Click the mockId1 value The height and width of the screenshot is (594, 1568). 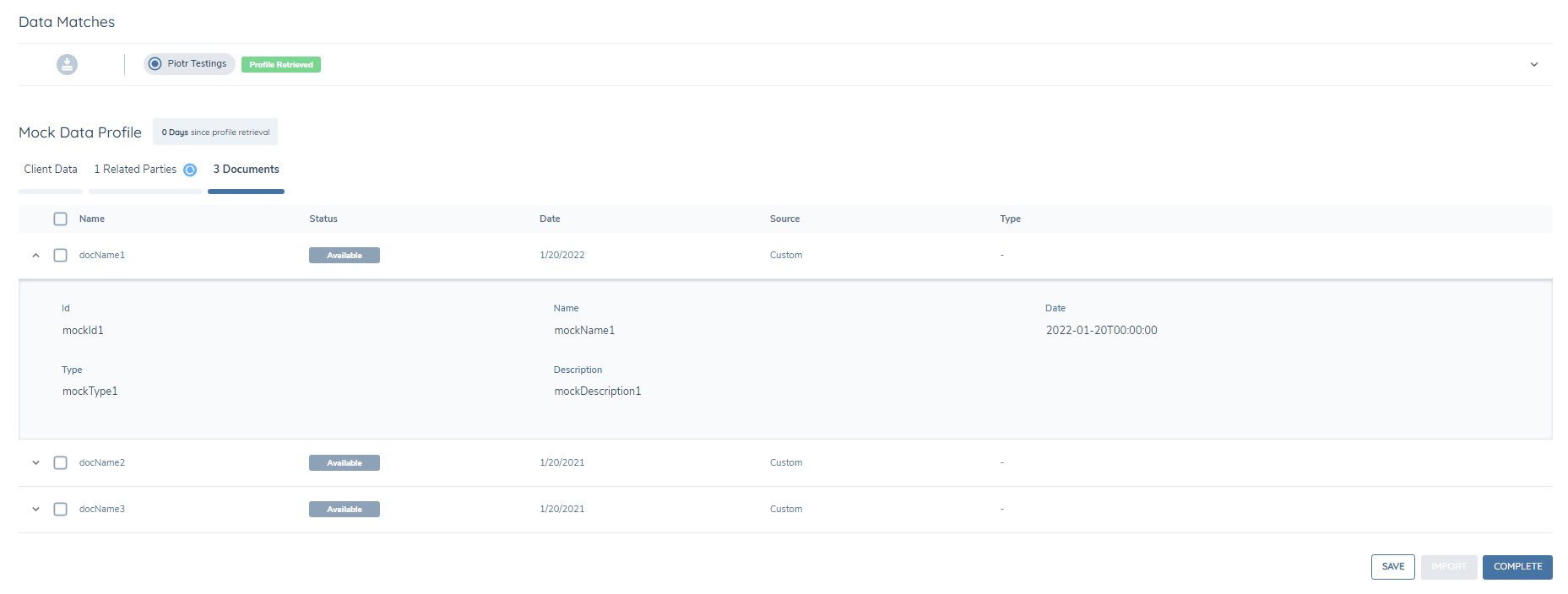point(83,330)
